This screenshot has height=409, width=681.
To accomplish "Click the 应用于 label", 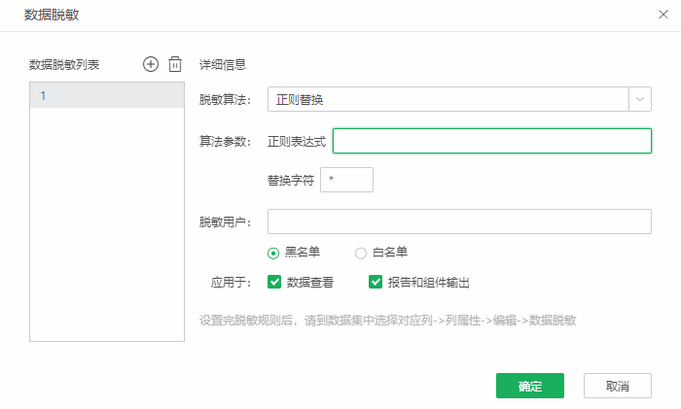I will 231,283.
